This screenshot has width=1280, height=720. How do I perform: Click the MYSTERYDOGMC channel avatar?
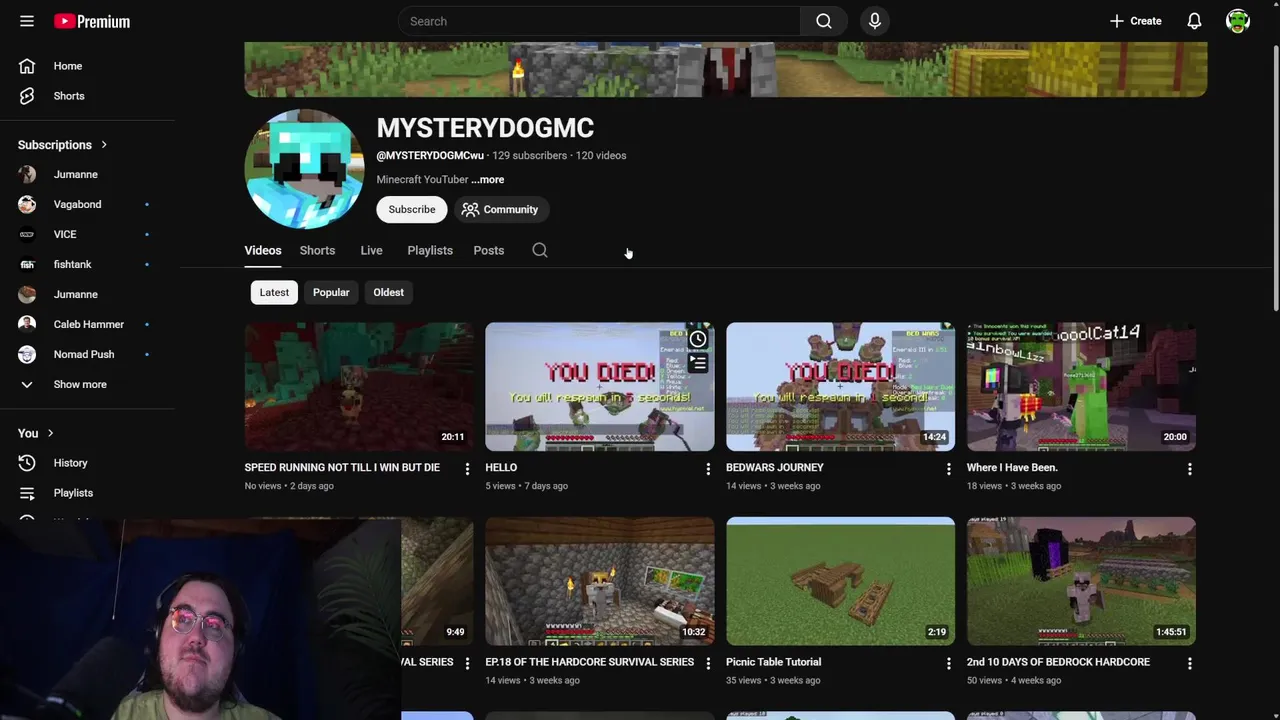(304, 169)
